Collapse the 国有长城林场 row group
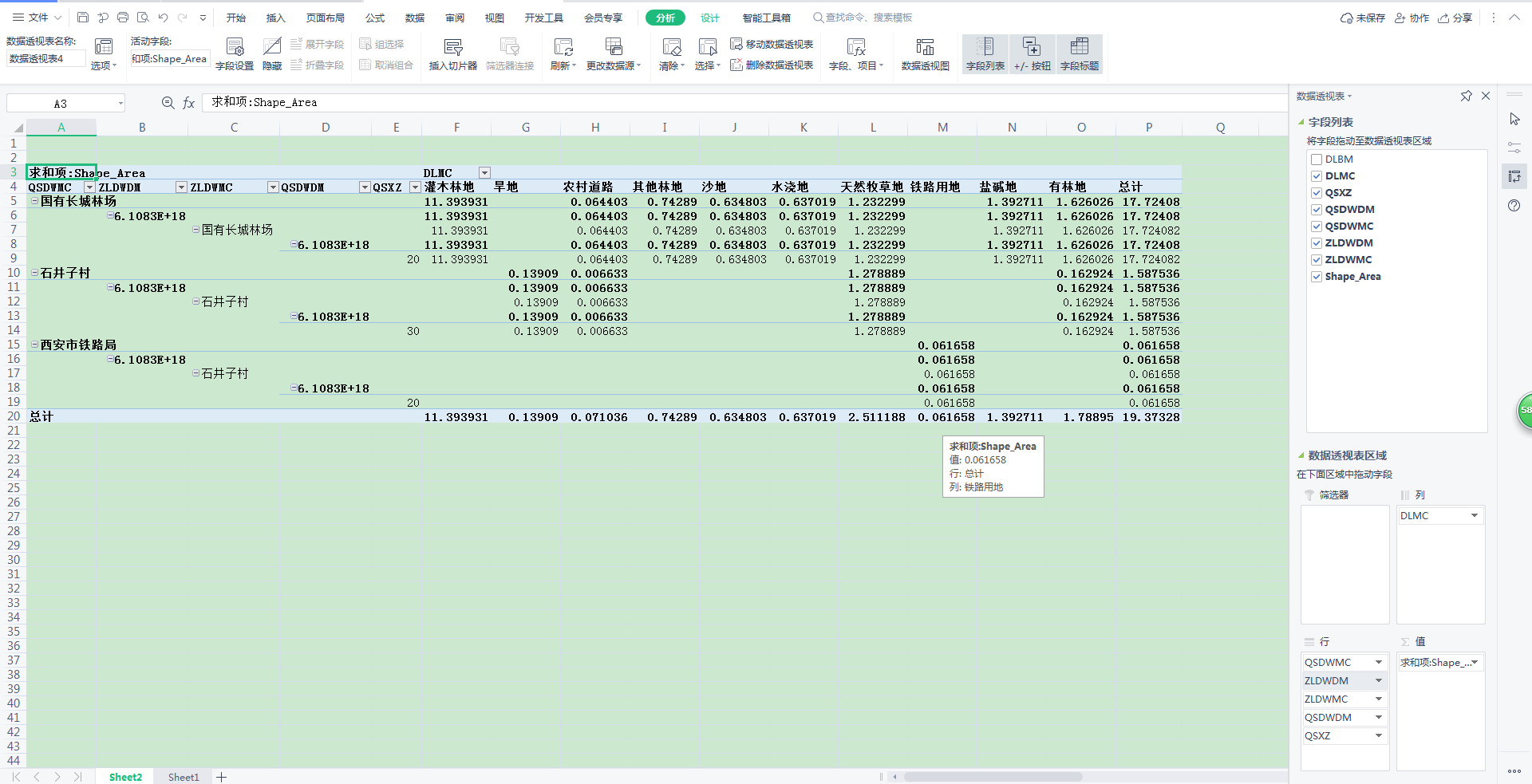This screenshot has height=784, width=1532. (35, 202)
